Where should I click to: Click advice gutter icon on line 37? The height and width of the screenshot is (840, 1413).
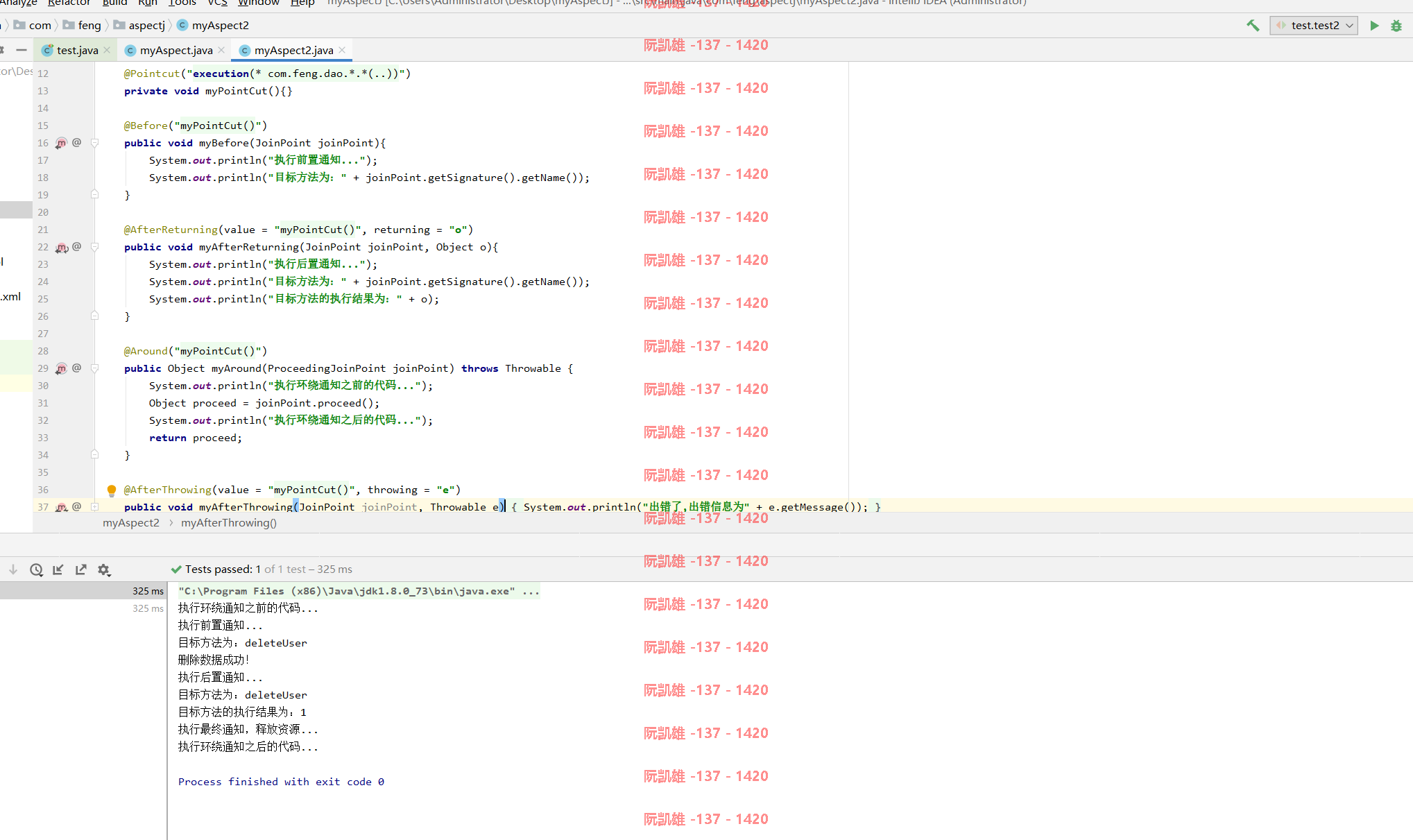[61, 507]
